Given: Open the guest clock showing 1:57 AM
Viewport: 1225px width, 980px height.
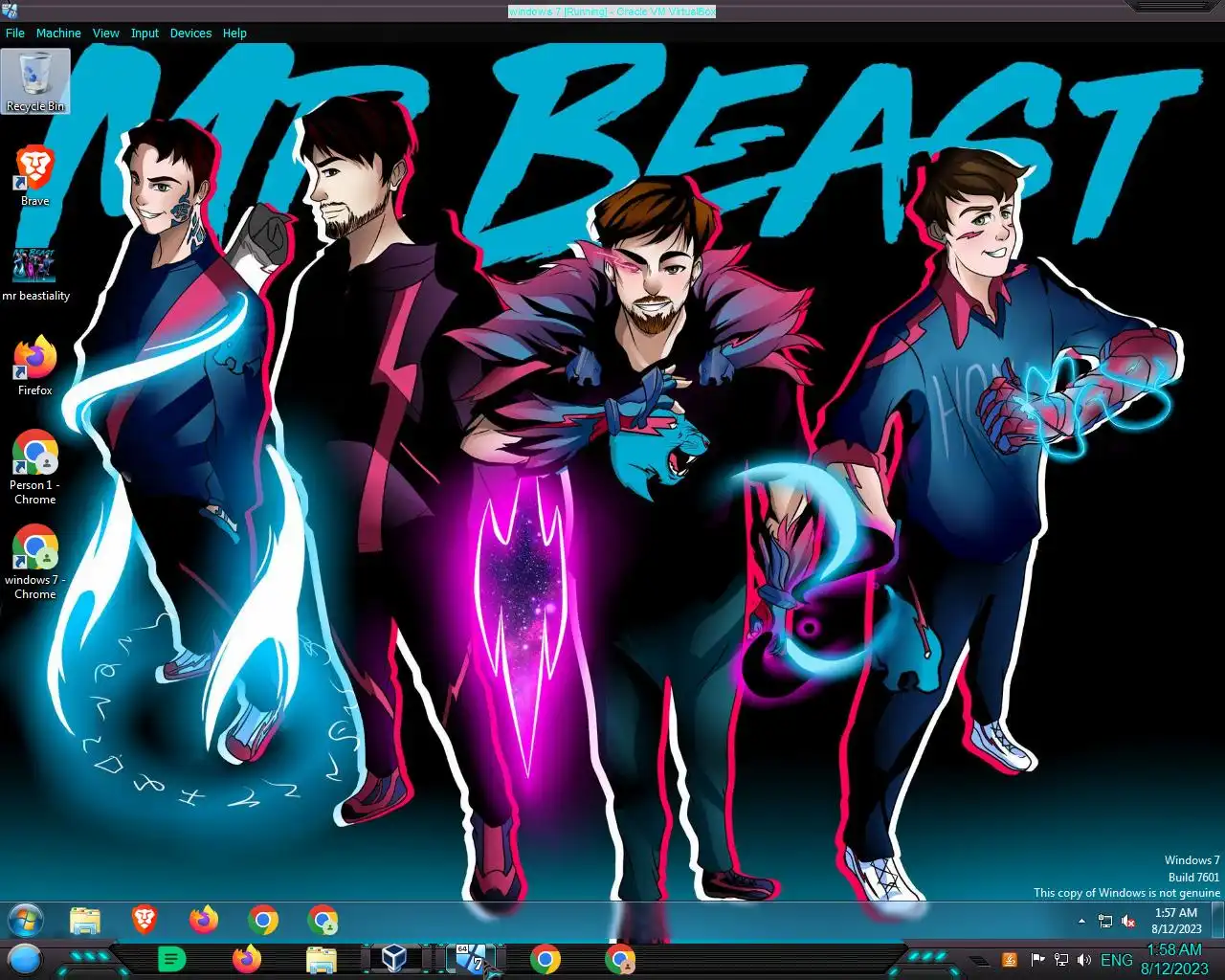Looking at the screenshot, I should [1176, 921].
